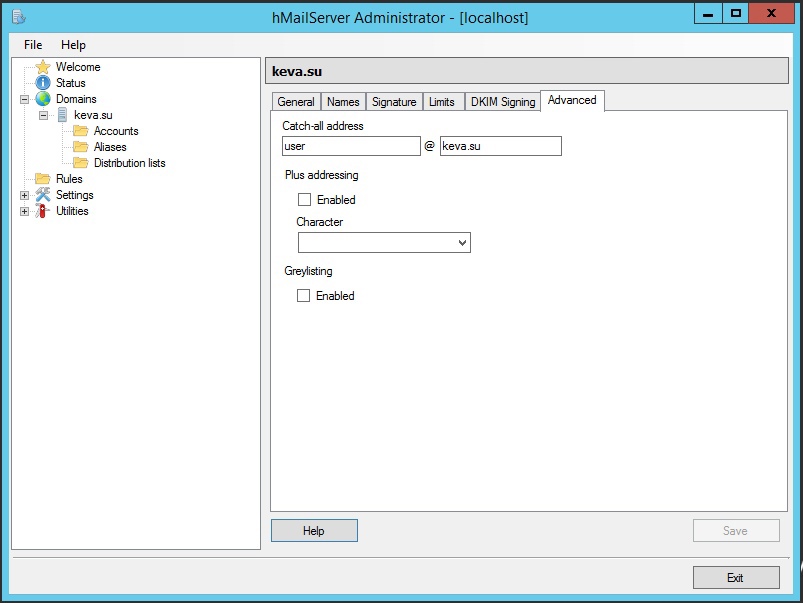Click the Utilities knife icon
803x603 pixels.
43,211
